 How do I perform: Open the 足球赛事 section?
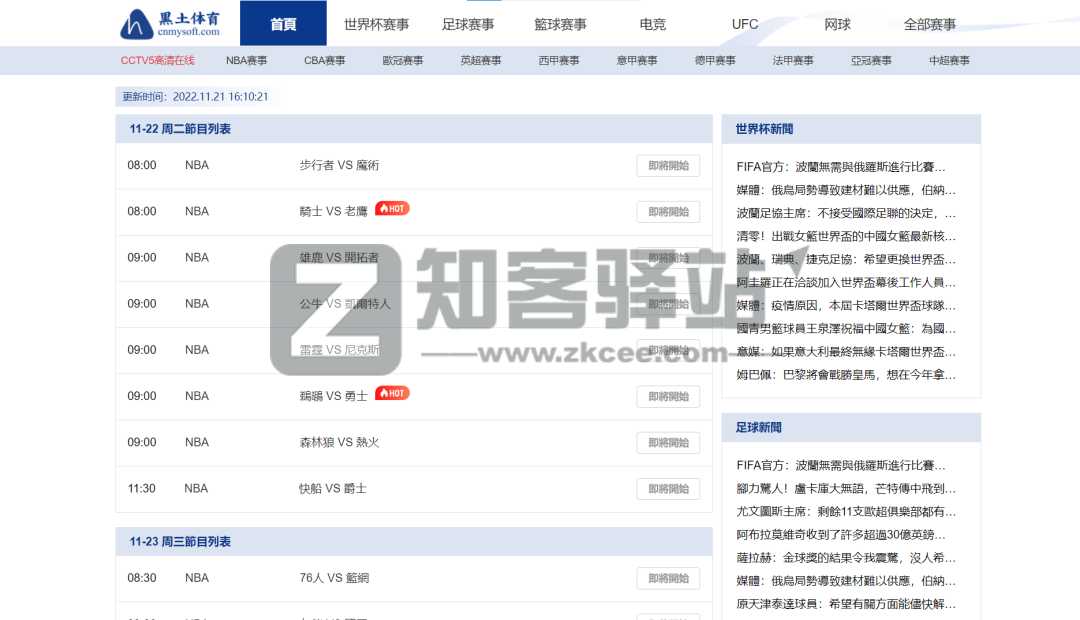(x=467, y=24)
